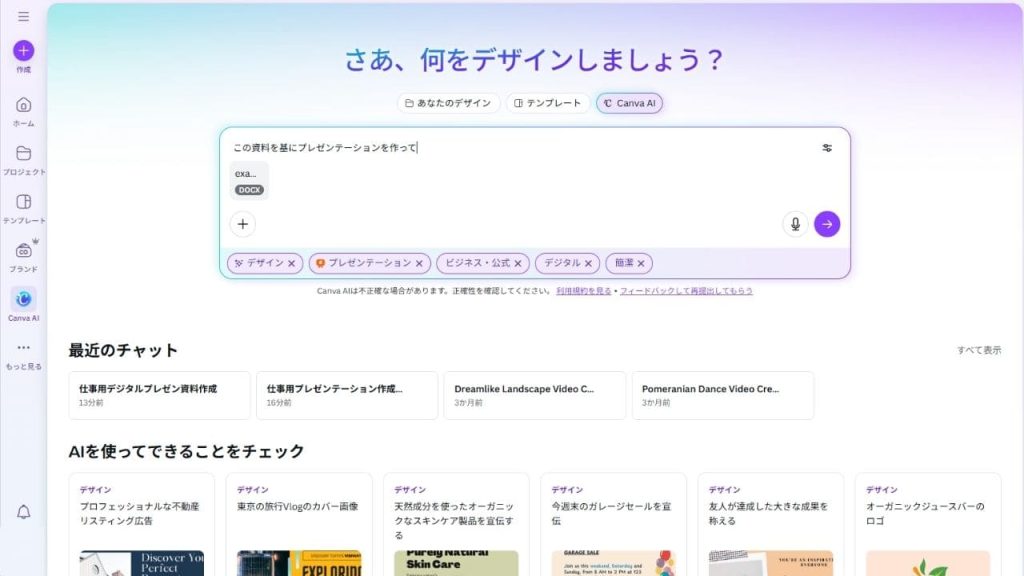Switch to あなたのデザイン tab
This screenshot has height=576, width=1024.
click(449, 103)
